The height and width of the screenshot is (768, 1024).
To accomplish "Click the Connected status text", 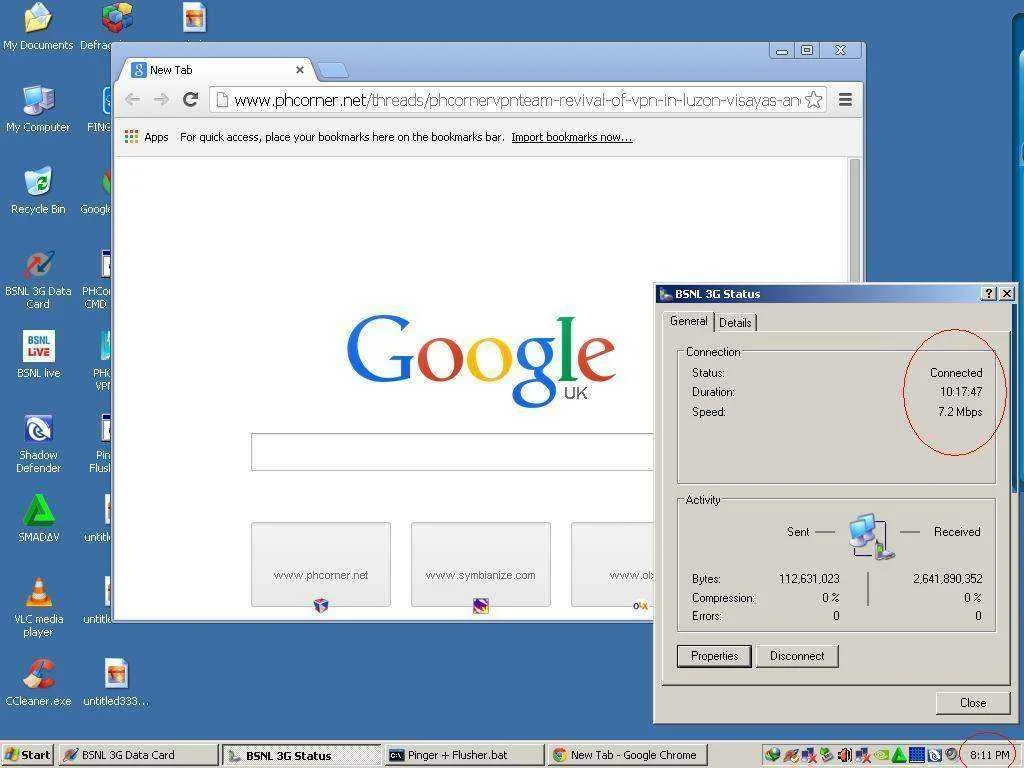I will point(956,372).
